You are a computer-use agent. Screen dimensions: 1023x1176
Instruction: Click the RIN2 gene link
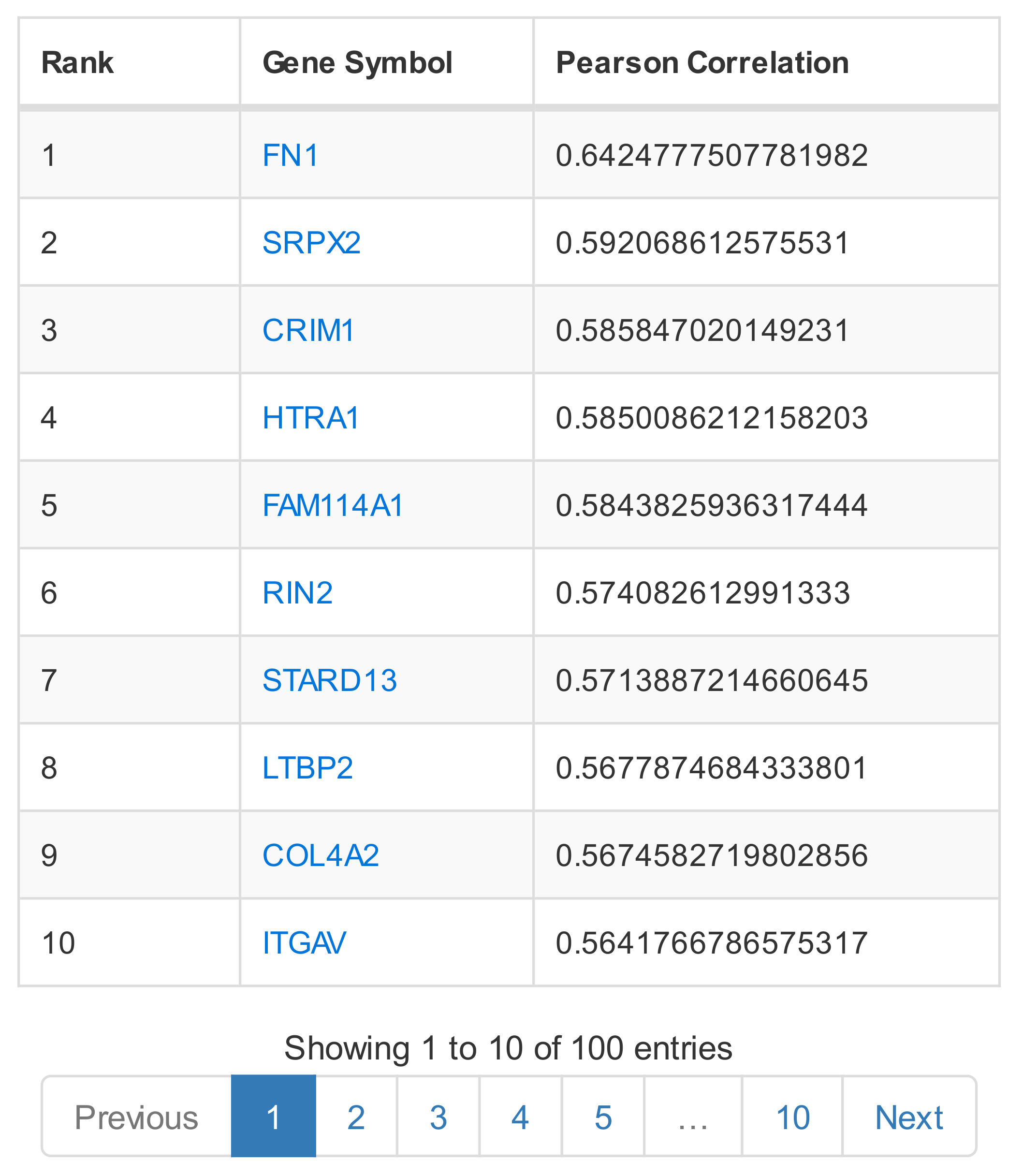(x=297, y=592)
